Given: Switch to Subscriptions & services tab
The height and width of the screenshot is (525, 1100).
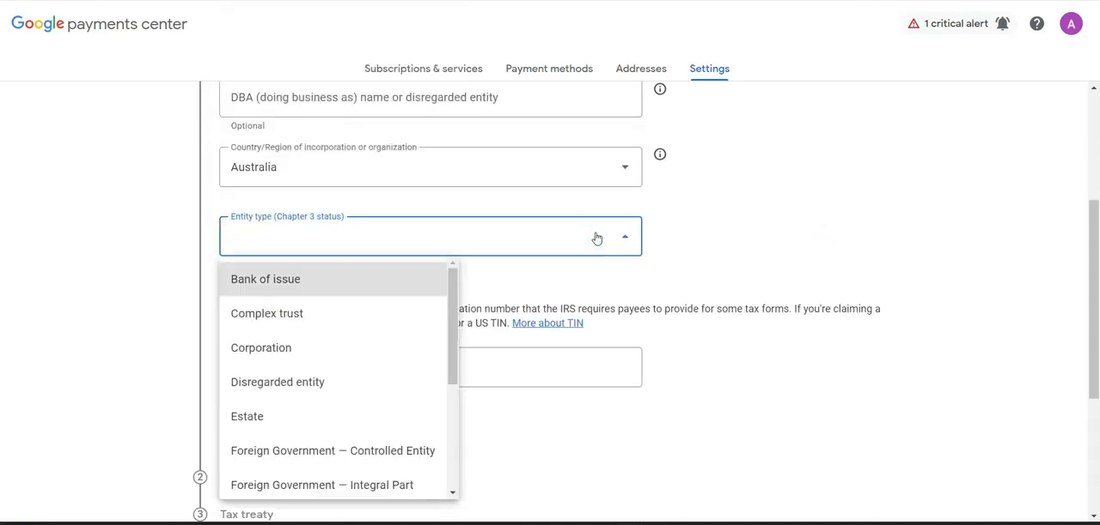Looking at the screenshot, I should point(423,69).
